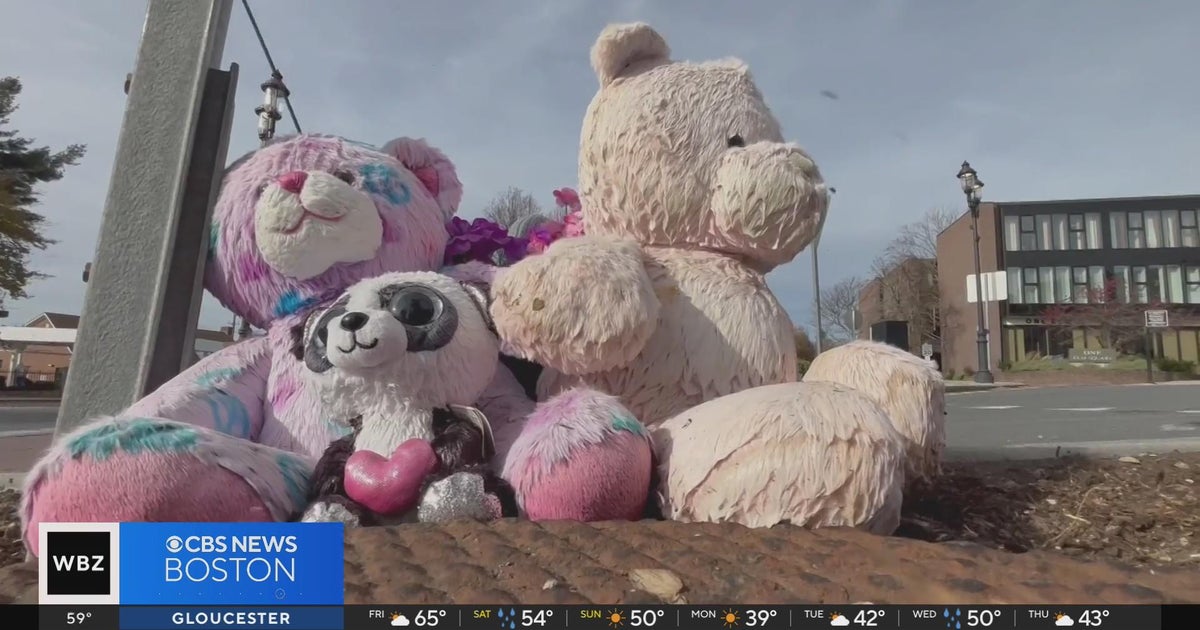Click the TUE day label
1200x630 pixels.
click(814, 616)
